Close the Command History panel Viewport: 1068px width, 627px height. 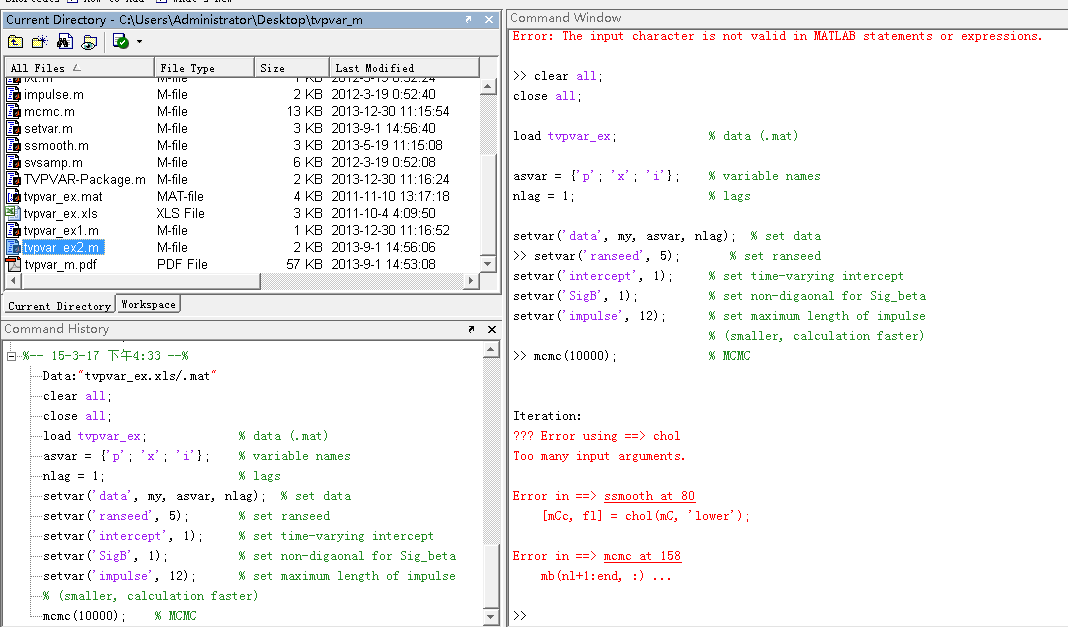point(490,329)
